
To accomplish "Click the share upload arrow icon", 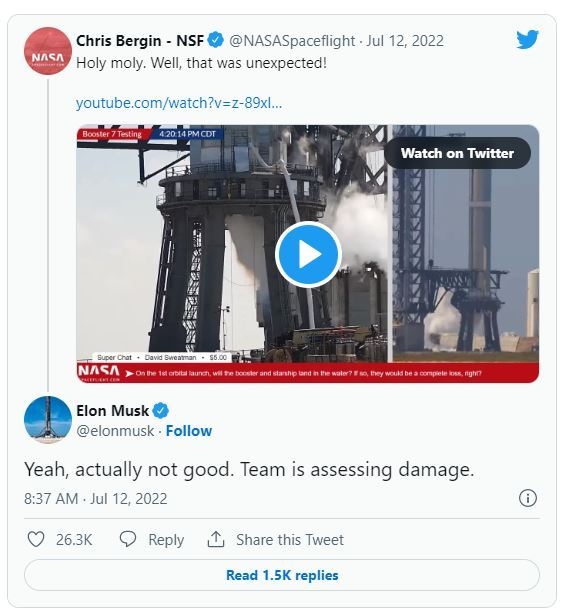I will tap(215, 539).
